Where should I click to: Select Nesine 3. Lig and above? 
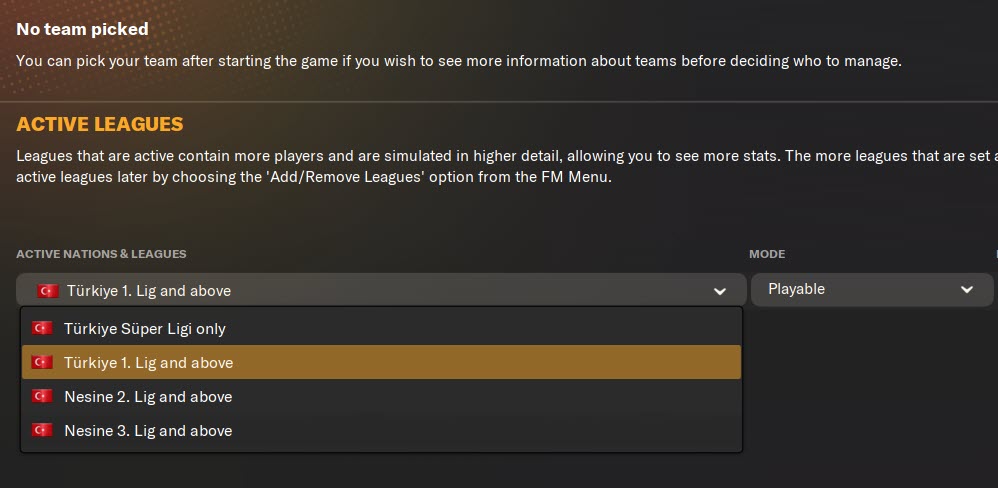tap(148, 430)
